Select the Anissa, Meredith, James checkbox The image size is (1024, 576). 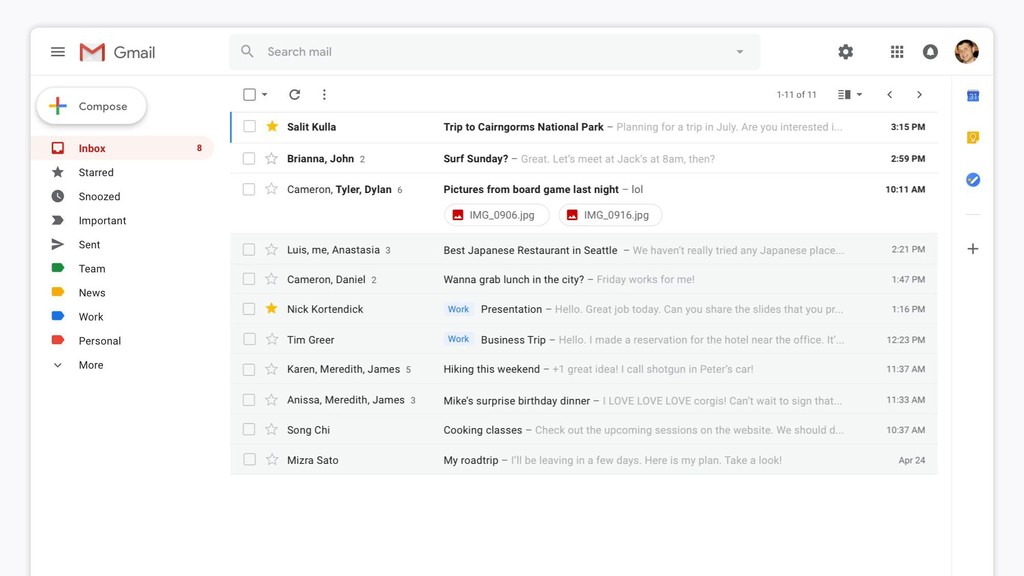point(249,400)
